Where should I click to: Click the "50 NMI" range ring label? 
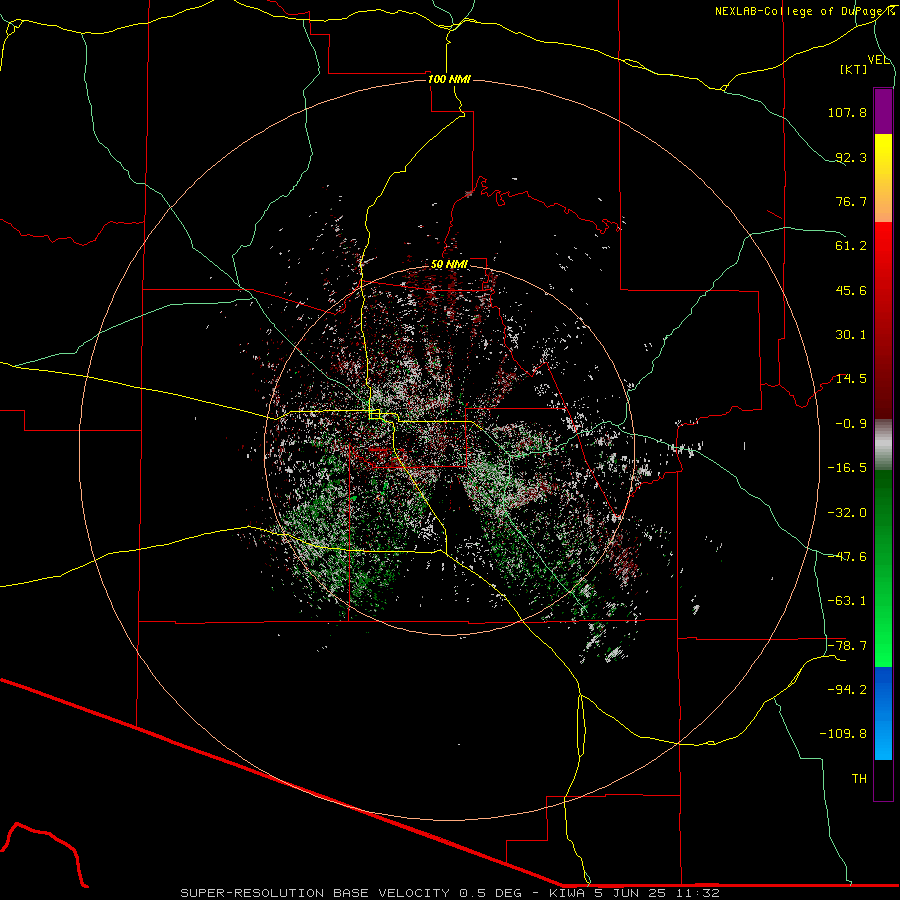click(x=449, y=264)
